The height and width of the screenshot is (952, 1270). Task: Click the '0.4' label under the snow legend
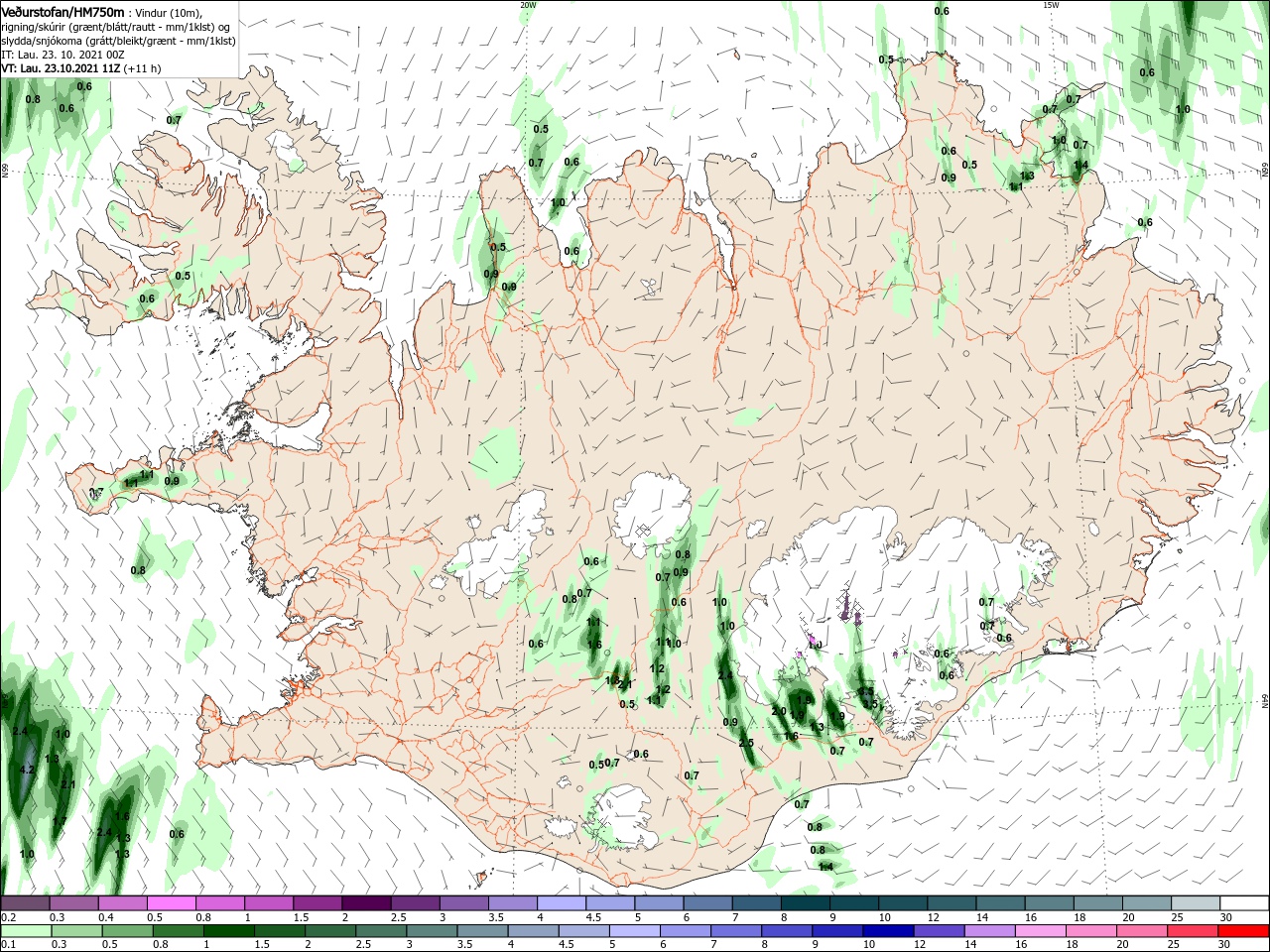click(x=107, y=916)
